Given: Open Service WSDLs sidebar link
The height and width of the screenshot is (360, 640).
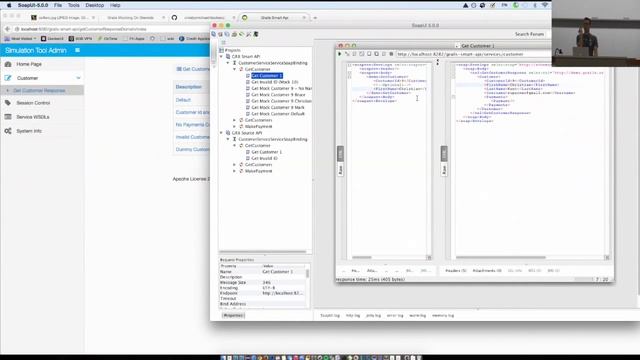Looking at the screenshot, I should 33,117.
